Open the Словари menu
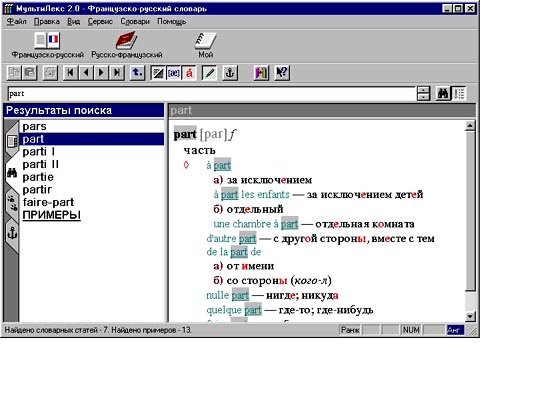The width and height of the screenshot is (533, 400). tap(135, 21)
